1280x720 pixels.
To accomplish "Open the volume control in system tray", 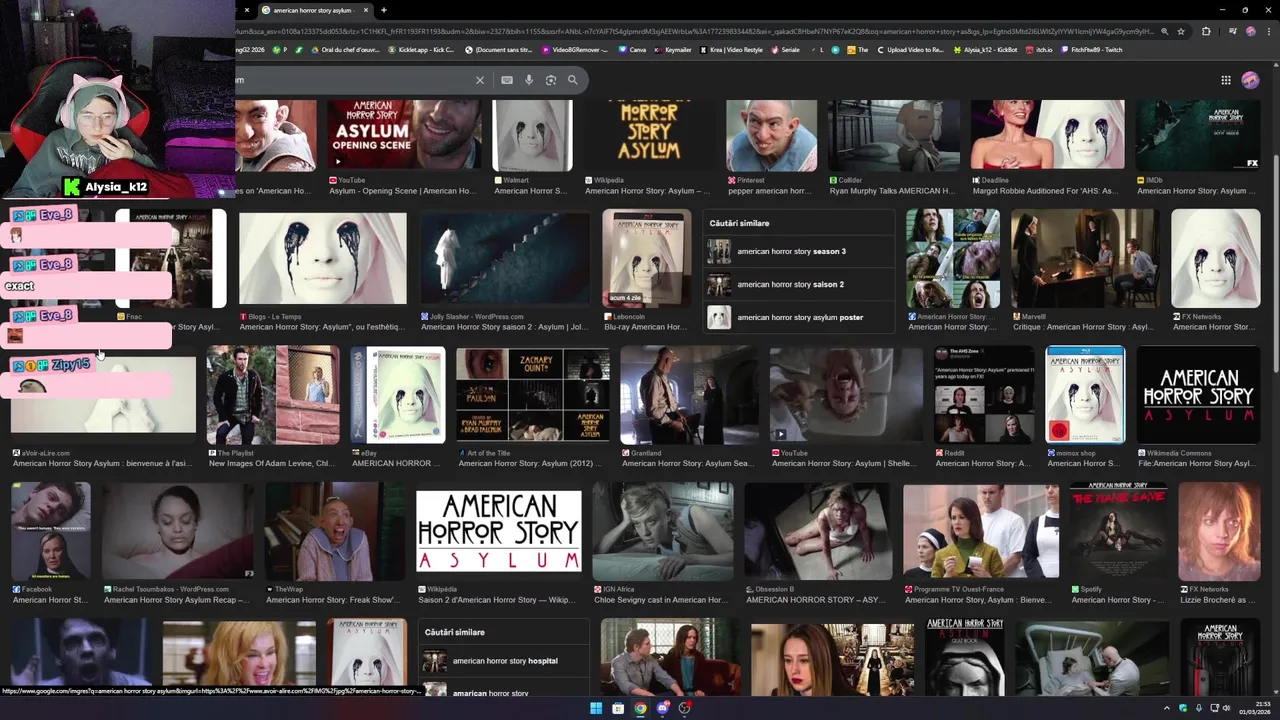I will (x=1227, y=708).
